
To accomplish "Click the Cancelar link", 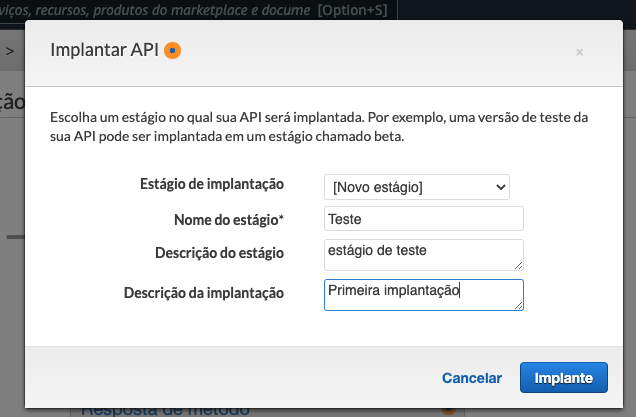I will (x=472, y=378).
